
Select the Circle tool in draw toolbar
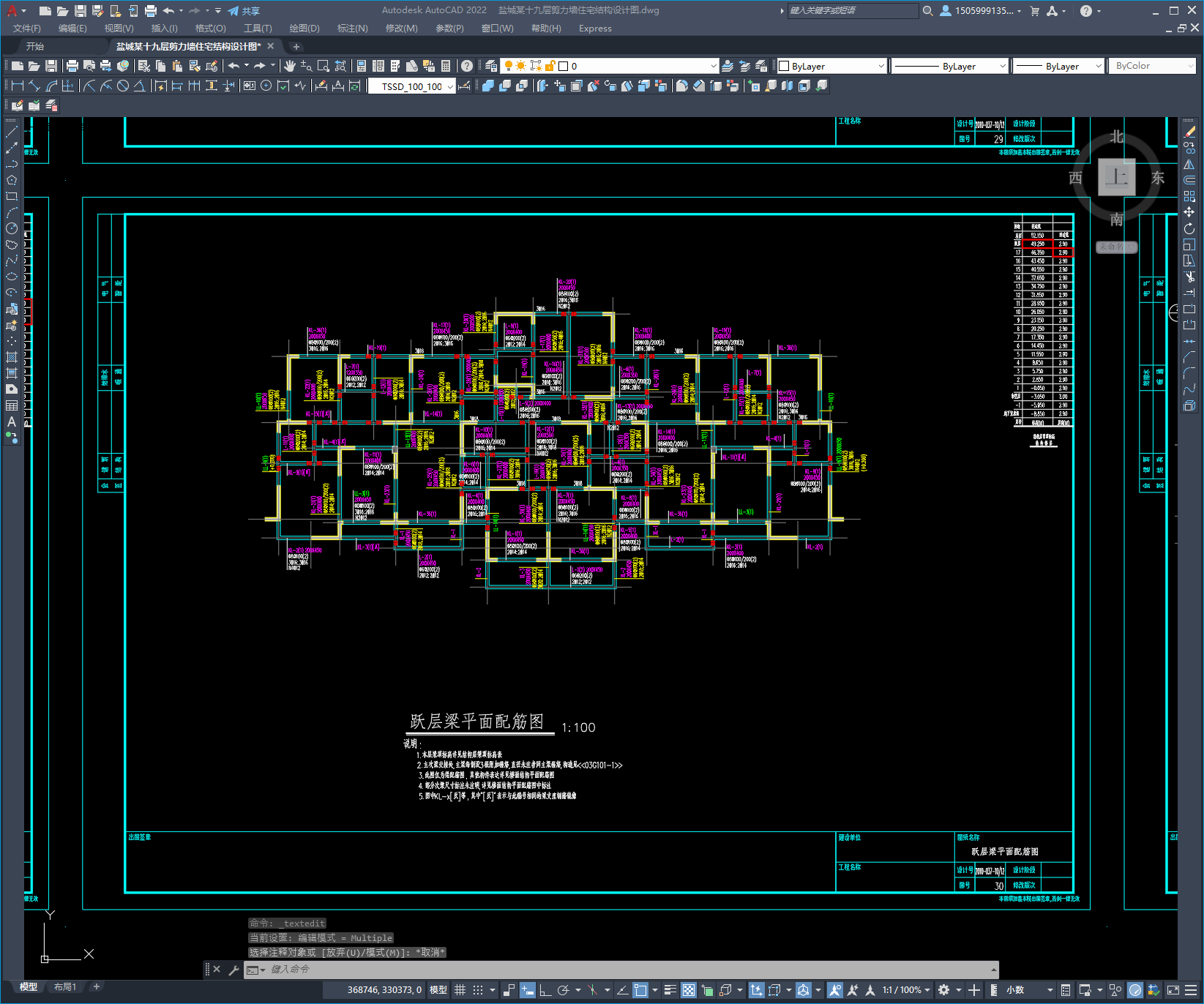(x=12, y=228)
